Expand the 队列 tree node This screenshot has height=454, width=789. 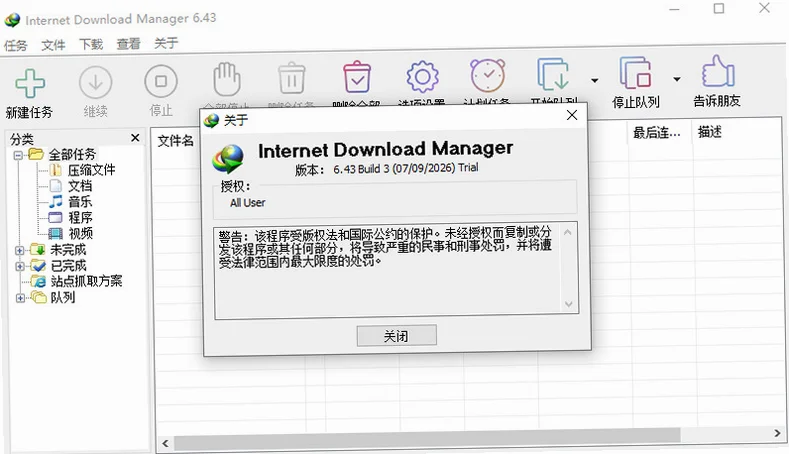[x=20, y=298]
